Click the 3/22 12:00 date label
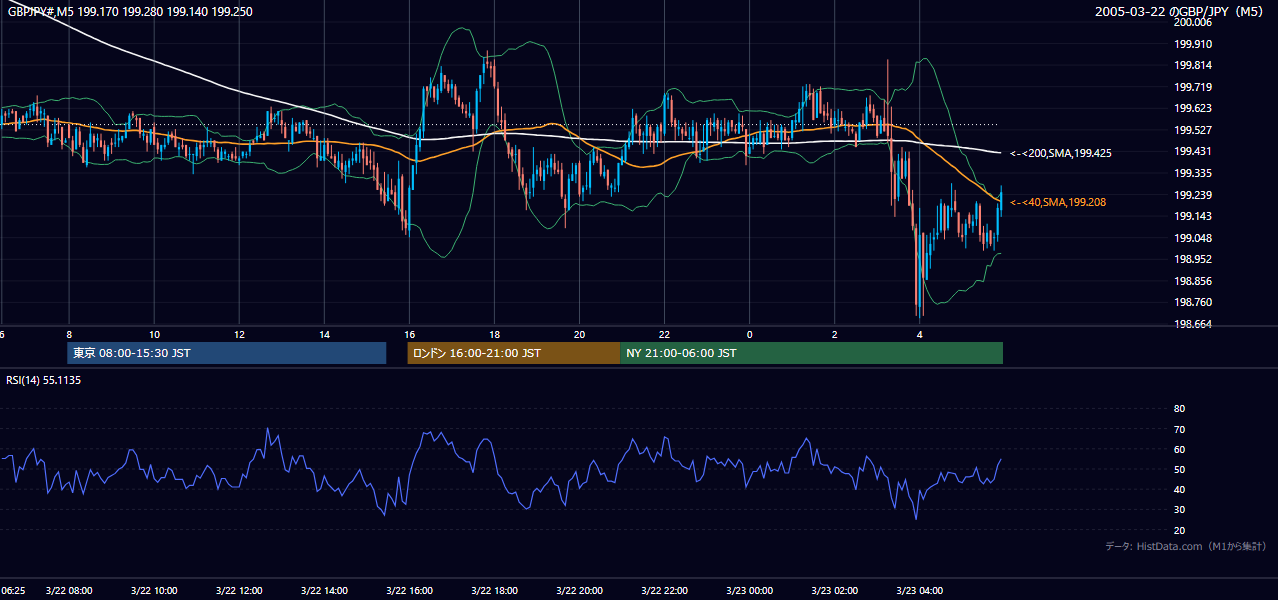1278x600 pixels. click(x=239, y=590)
